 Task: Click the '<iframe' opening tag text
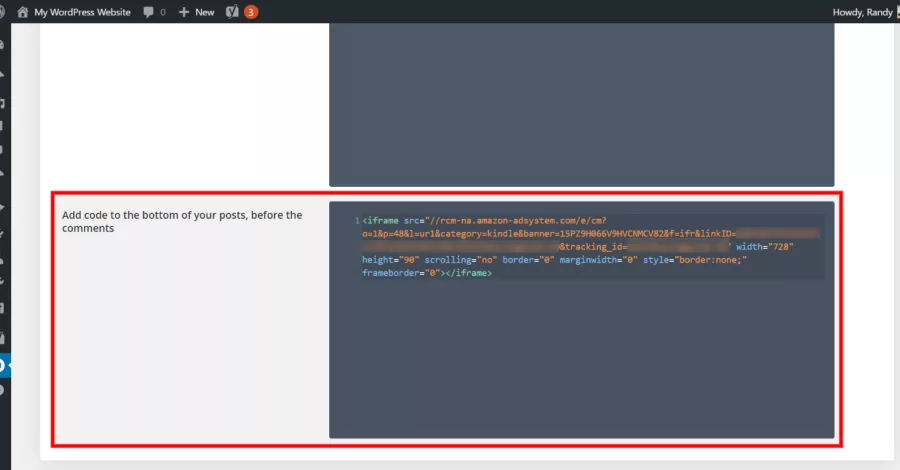tap(380, 220)
